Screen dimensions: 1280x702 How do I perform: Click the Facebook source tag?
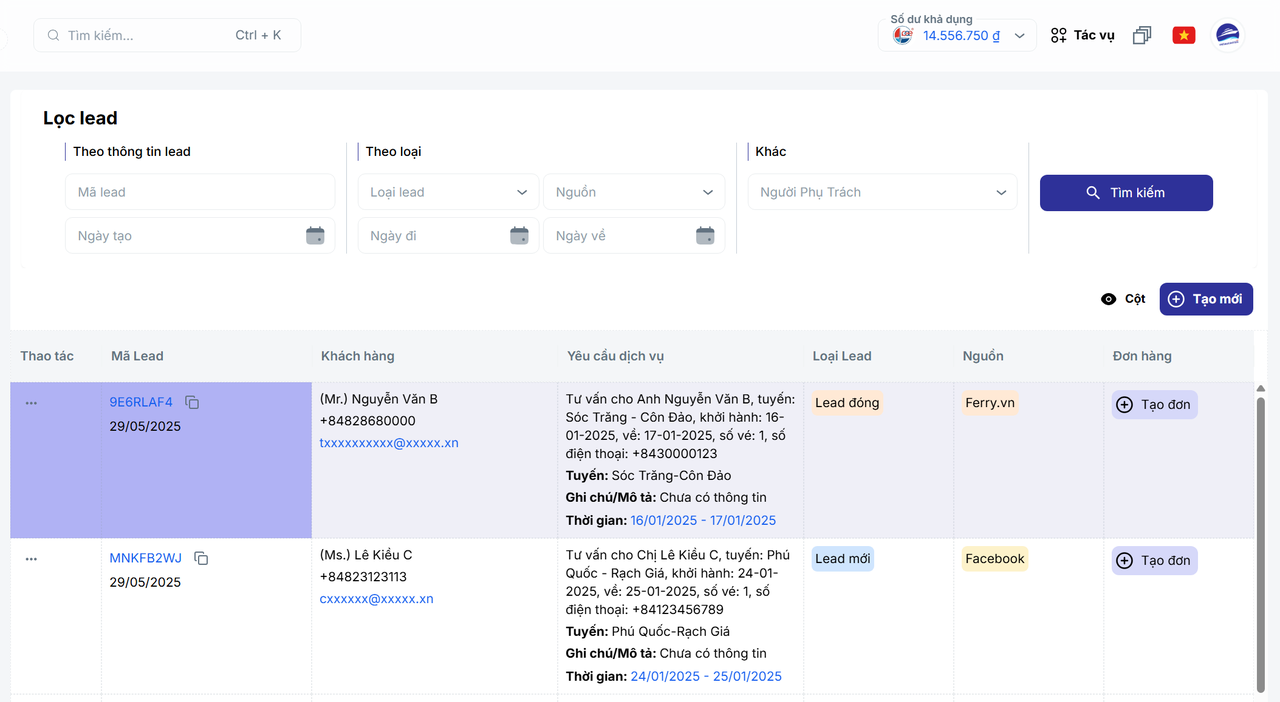coord(995,559)
